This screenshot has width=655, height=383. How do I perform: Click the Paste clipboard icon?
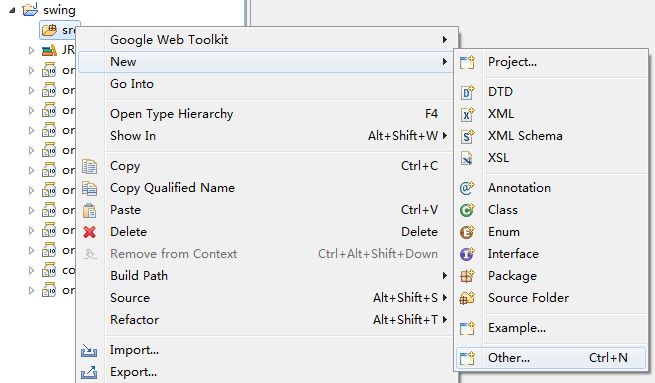click(x=89, y=210)
